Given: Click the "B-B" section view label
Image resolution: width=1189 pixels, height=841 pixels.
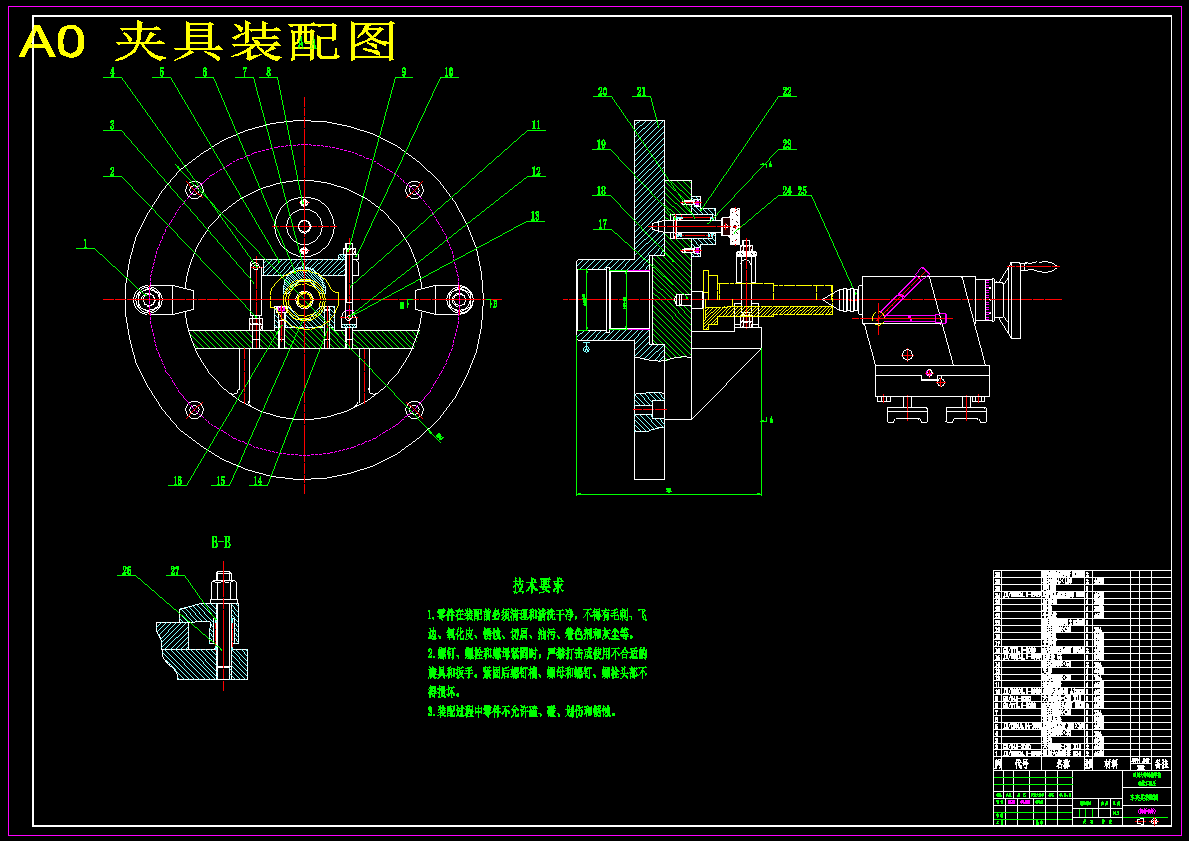Looking at the screenshot, I should [x=221, y=543].
